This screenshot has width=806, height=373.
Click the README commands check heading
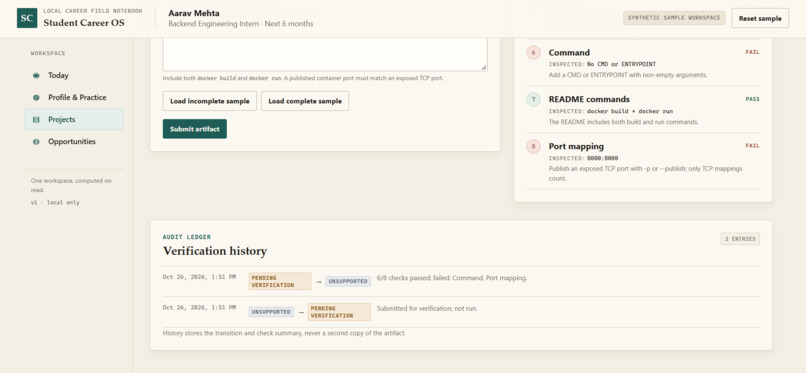(x=589, y=99)
